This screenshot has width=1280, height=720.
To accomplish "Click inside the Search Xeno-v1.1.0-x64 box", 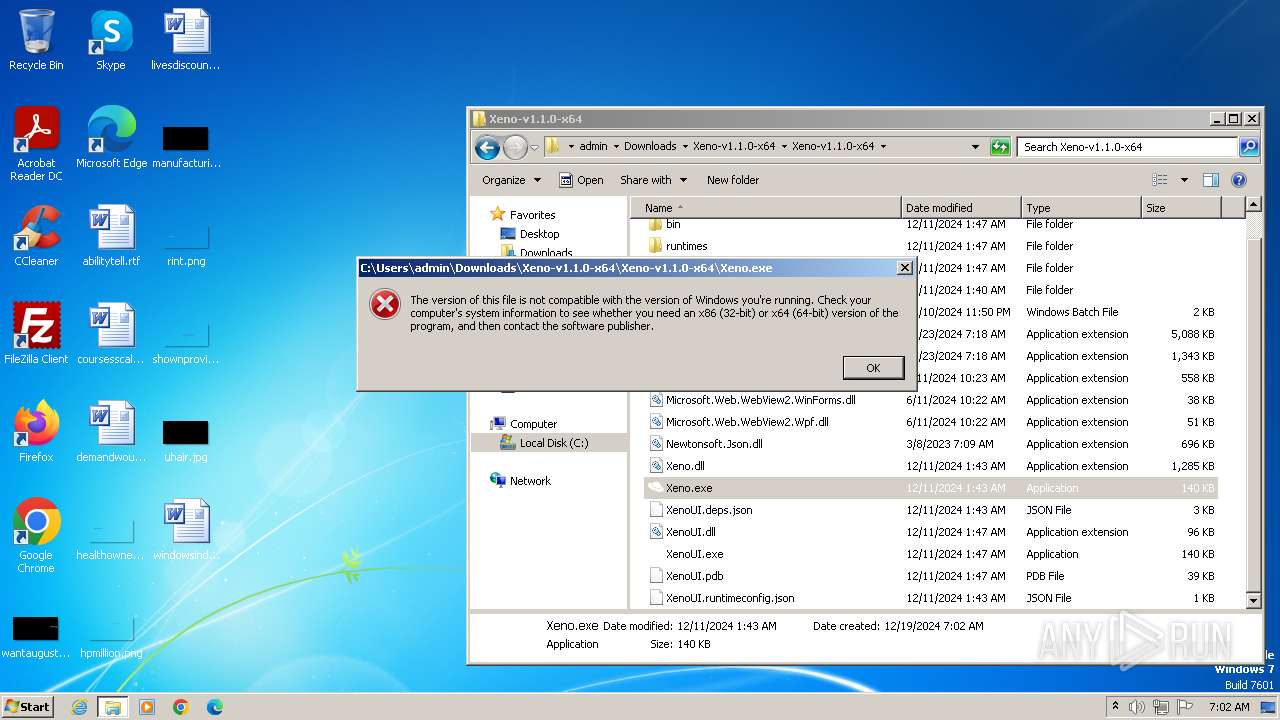I will [1128, 147].
